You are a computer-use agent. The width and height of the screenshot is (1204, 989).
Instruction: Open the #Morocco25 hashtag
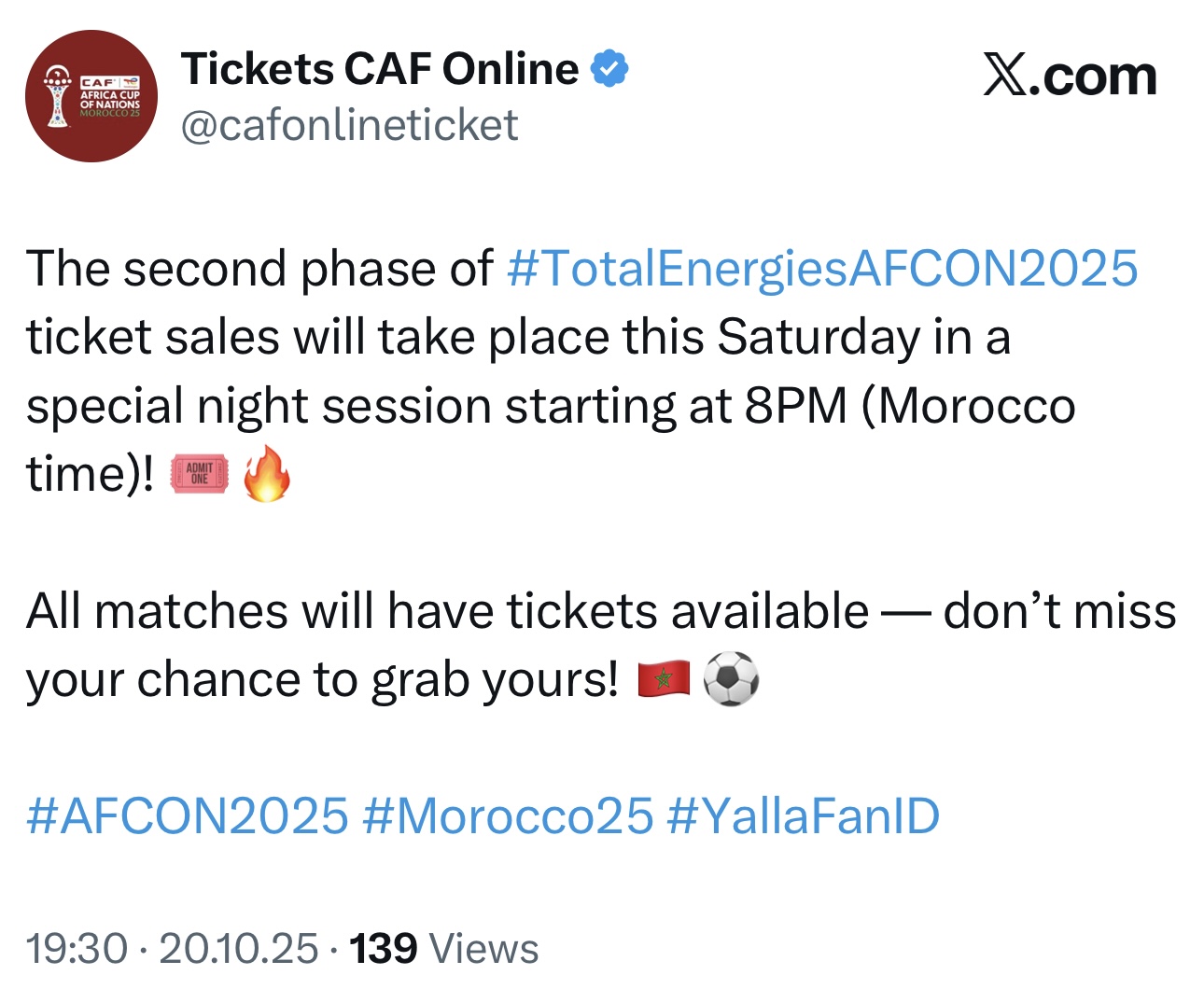pos(508,816)
